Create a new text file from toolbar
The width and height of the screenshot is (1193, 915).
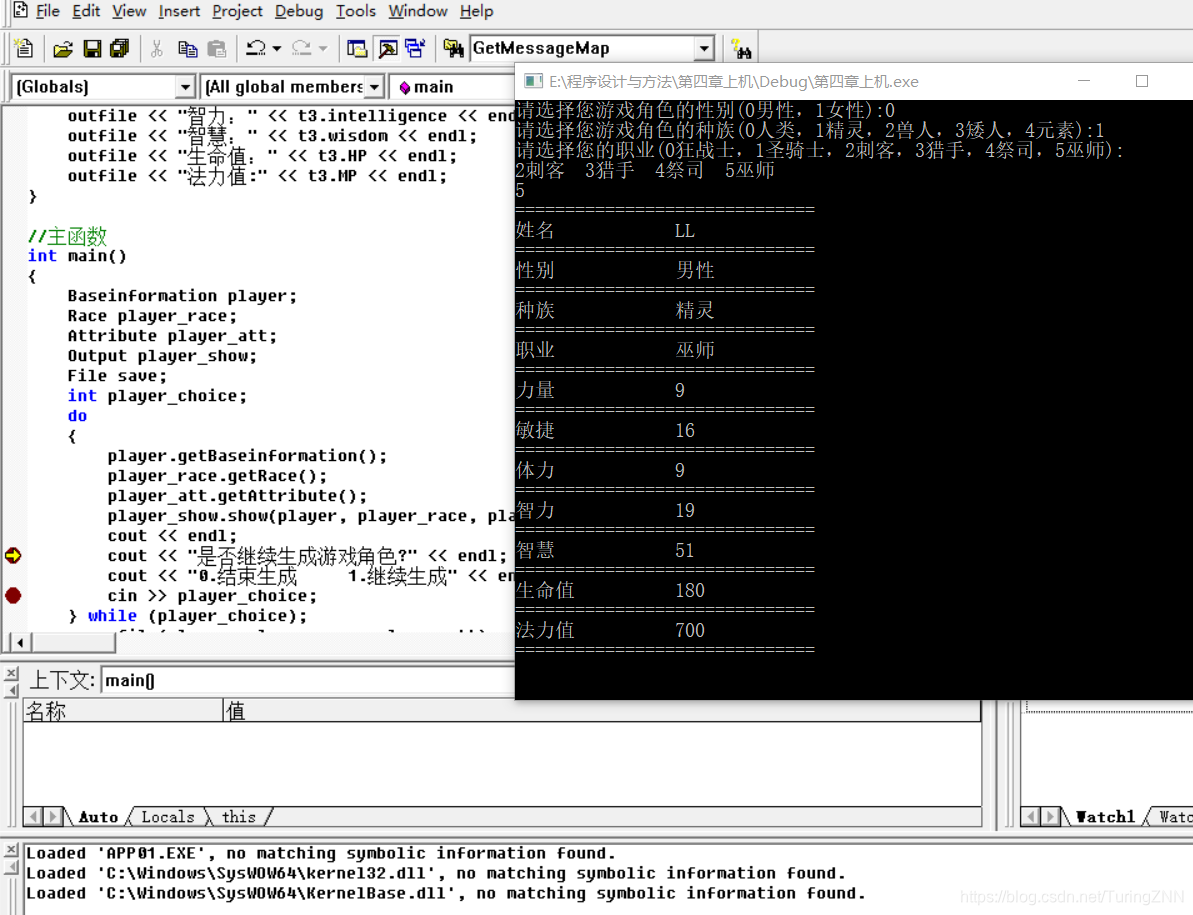[24, 49]
